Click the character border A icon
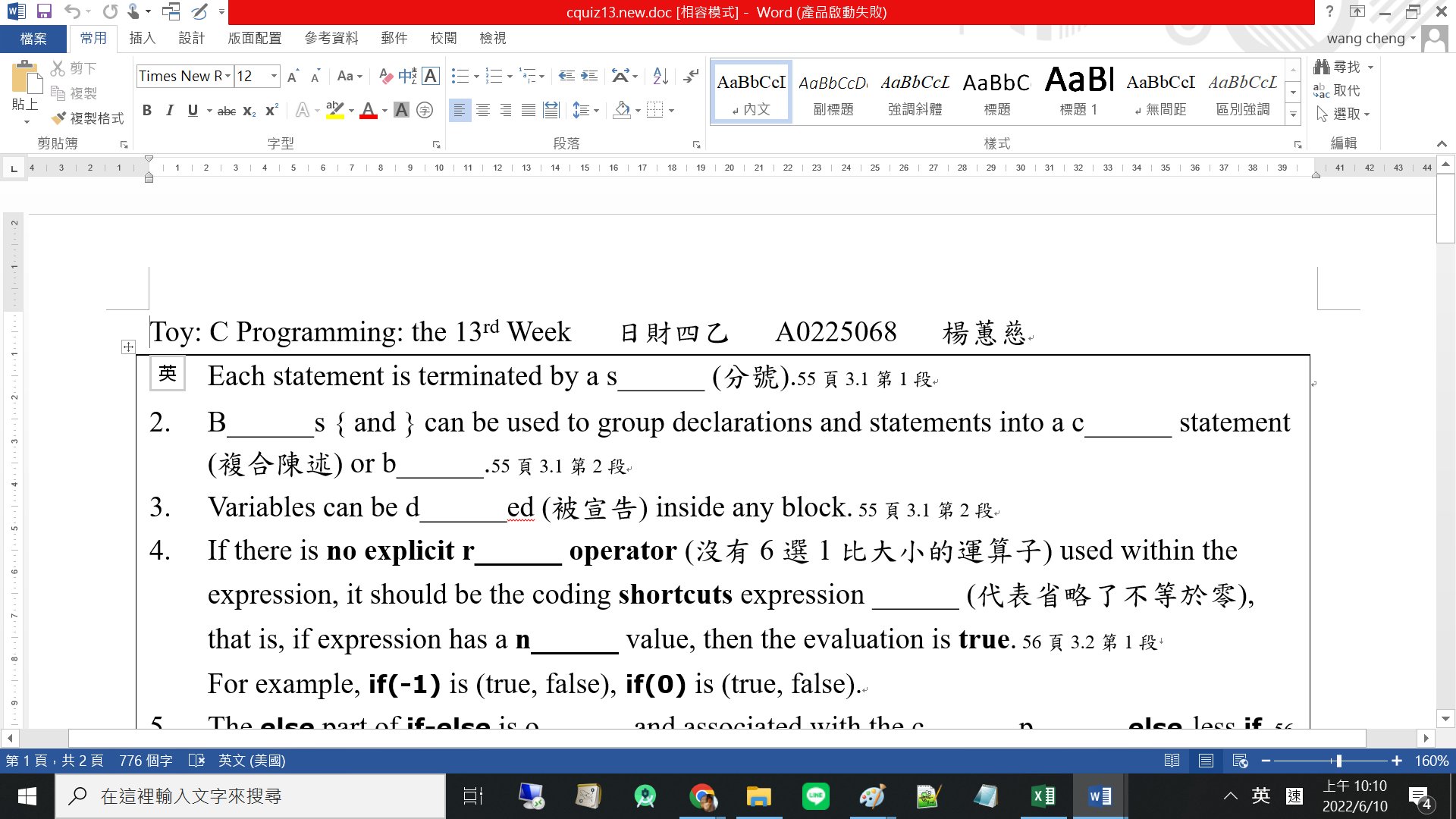Viewport: 1456px width, 819px height. point(431,76)
